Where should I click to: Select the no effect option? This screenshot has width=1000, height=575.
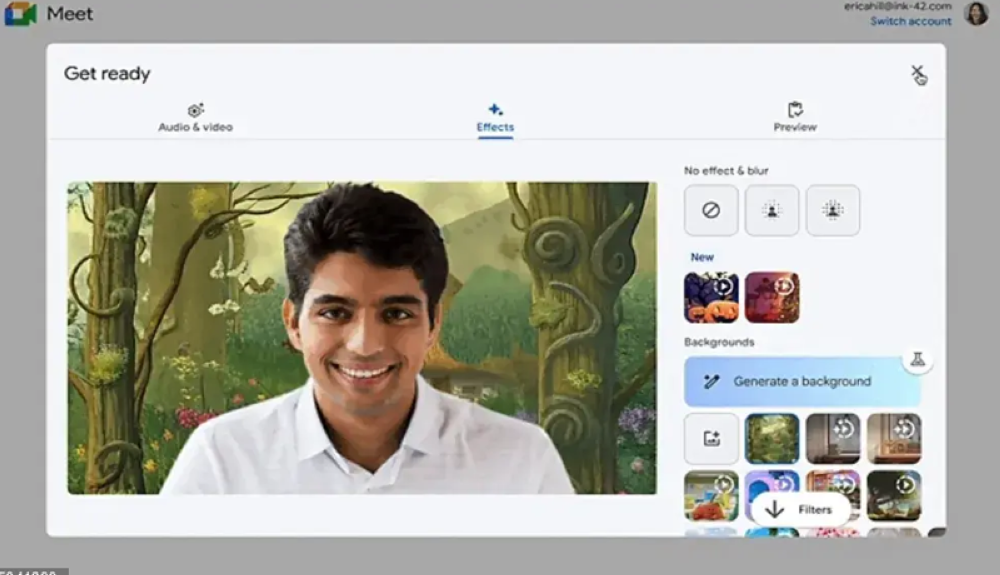(x=711, y=210)
